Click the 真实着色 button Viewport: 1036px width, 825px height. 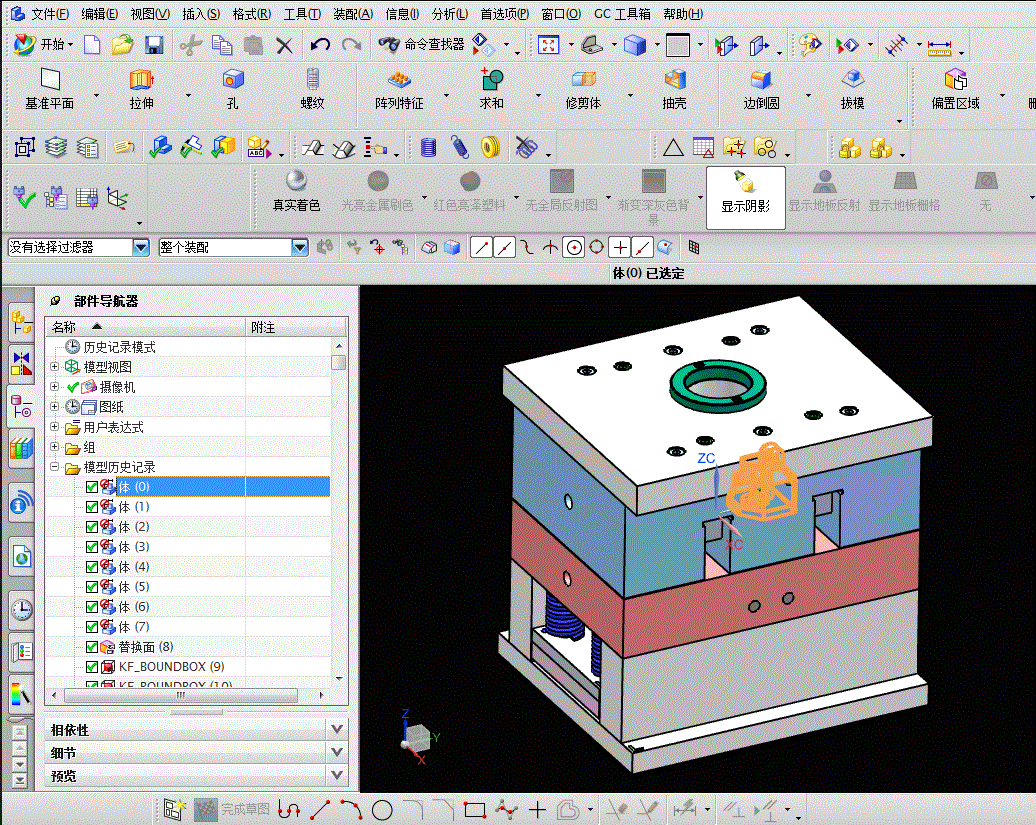click(x=296, y=190)
